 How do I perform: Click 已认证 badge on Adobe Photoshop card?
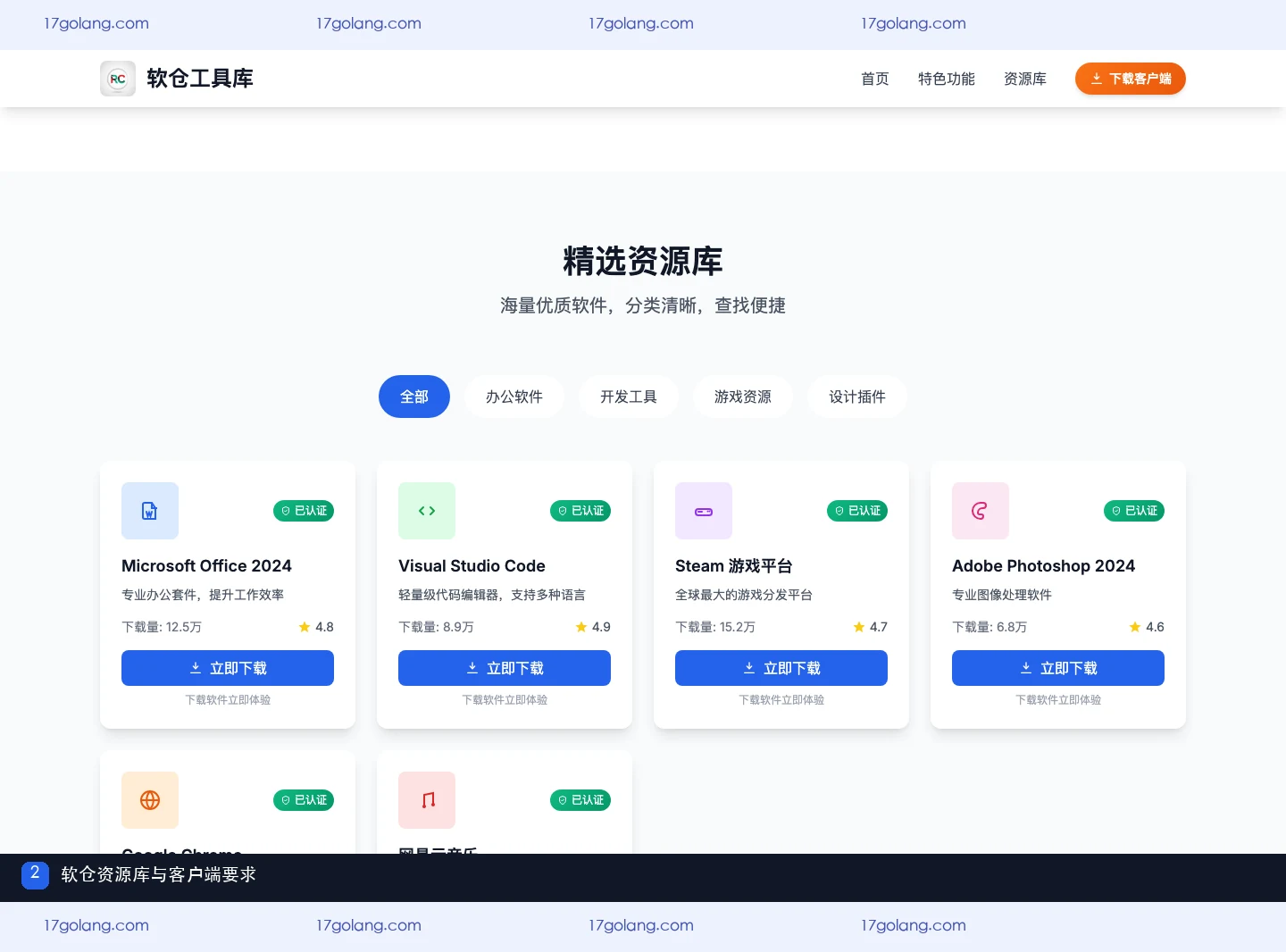coord(1134,511)
